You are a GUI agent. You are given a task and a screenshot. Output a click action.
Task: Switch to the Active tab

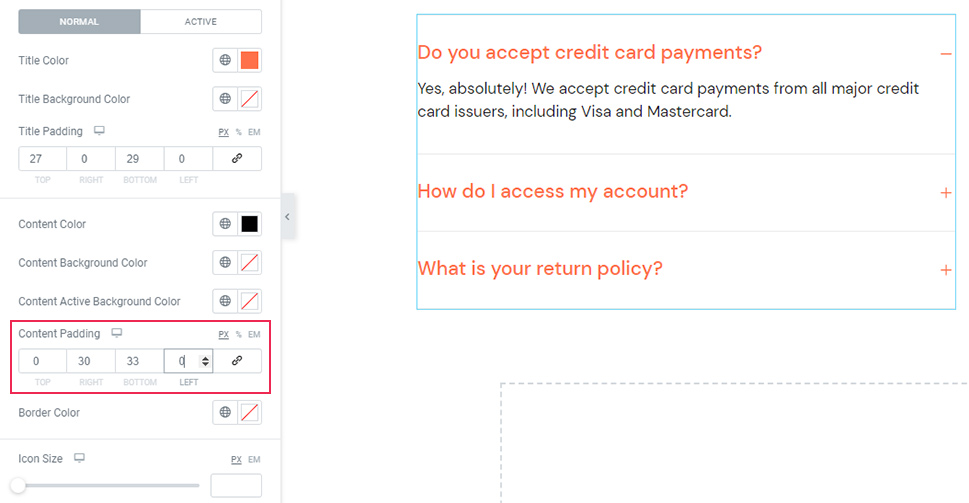tap(201, 22)
